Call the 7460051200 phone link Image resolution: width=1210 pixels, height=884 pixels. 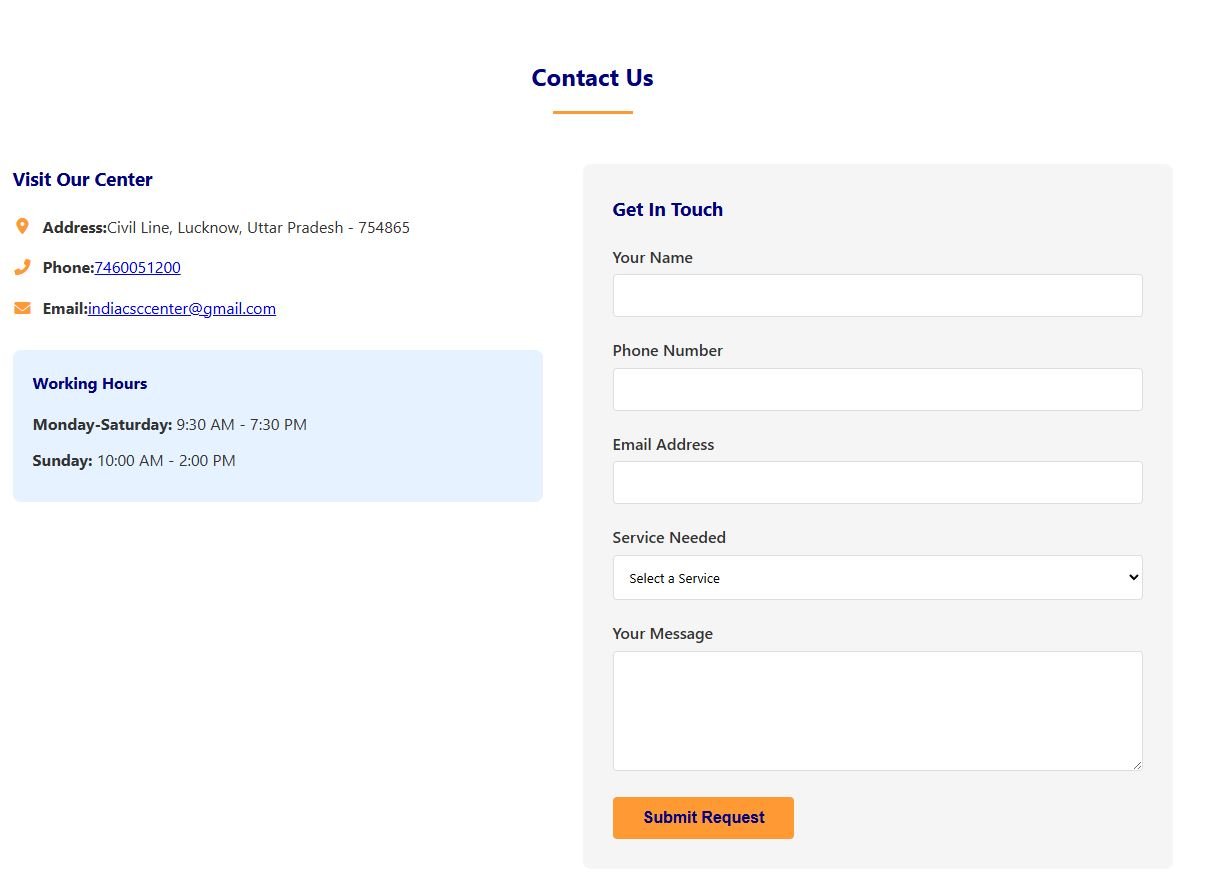(x=137, y=267)
